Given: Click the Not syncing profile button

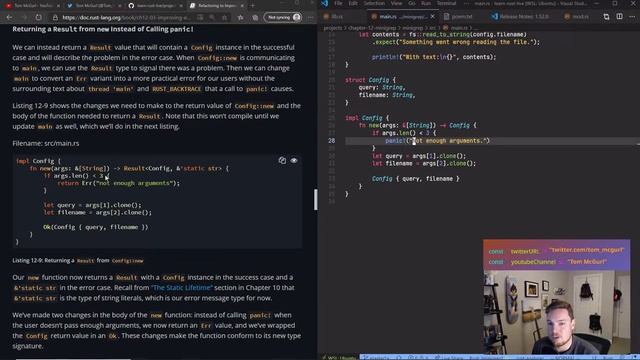Looking at the screenshot, I should pos(283,18).
